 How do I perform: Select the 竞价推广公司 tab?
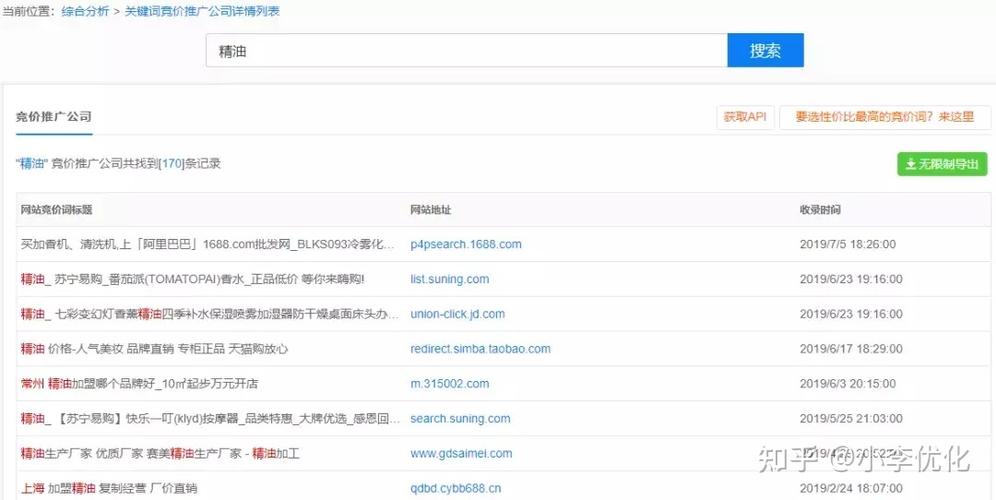pos(54,116)
